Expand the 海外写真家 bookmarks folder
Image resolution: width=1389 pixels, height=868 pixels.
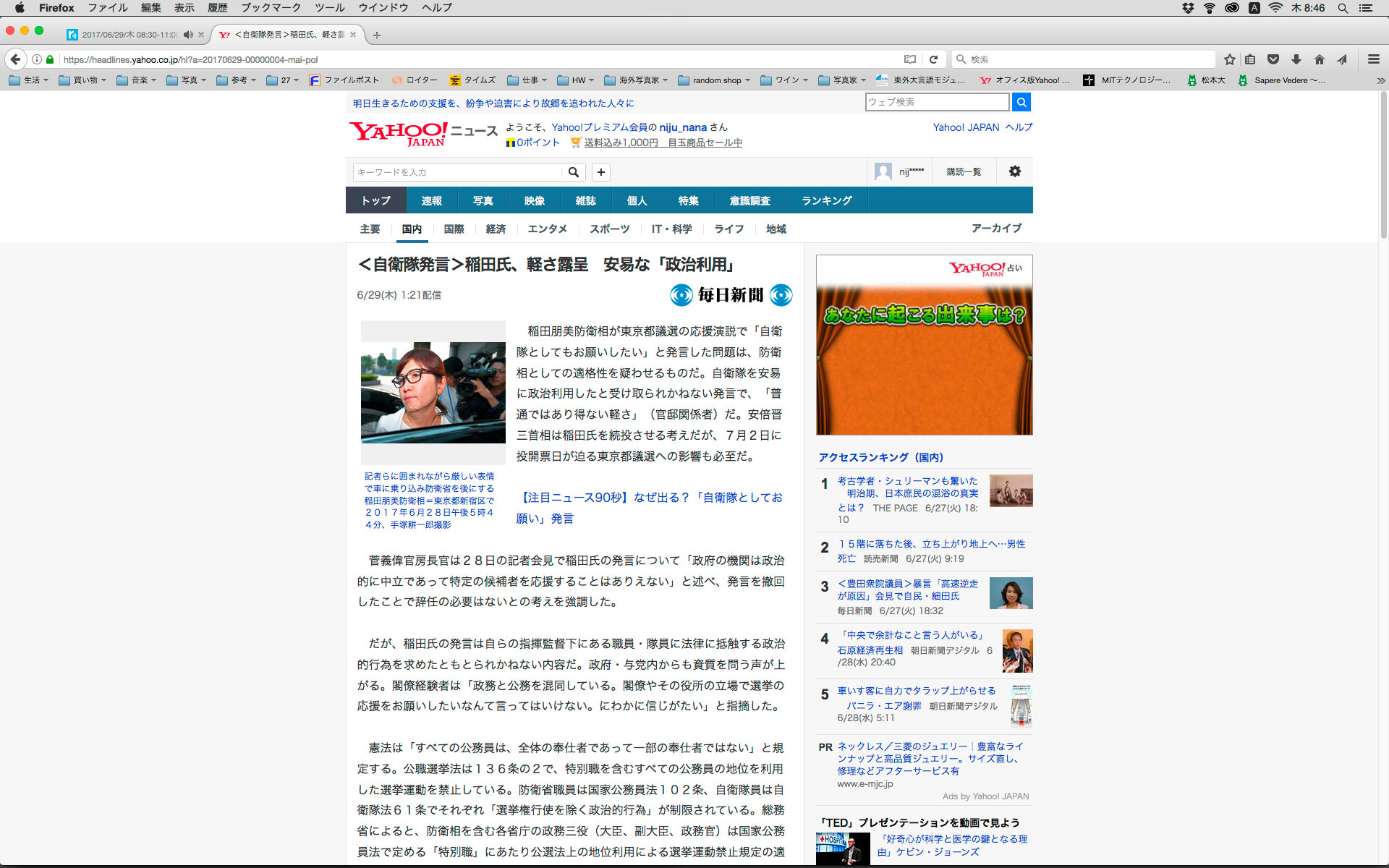click(635, 80)
